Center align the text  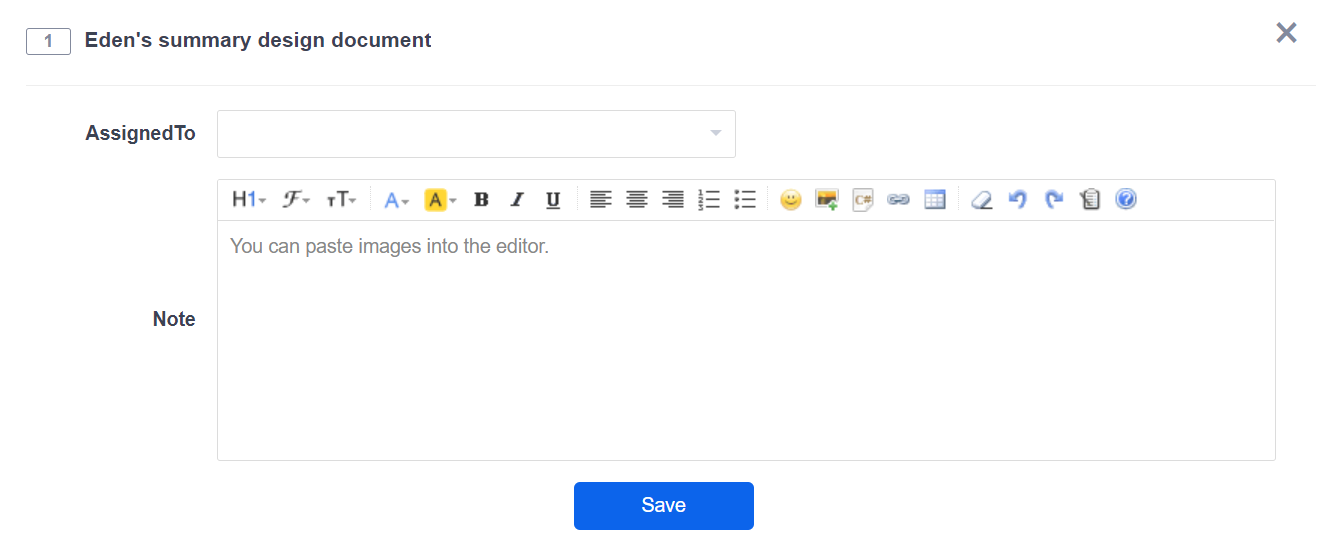click(636, 200)
